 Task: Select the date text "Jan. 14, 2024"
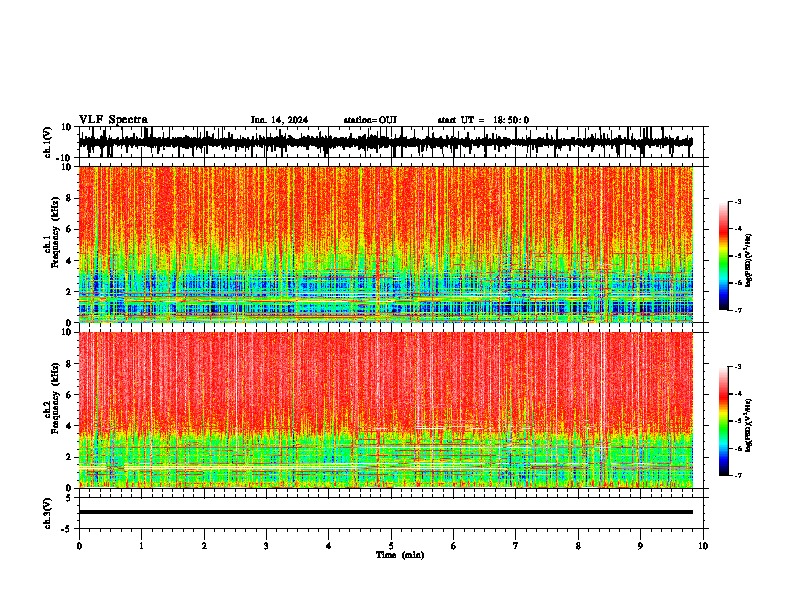[x=279, y=120]
